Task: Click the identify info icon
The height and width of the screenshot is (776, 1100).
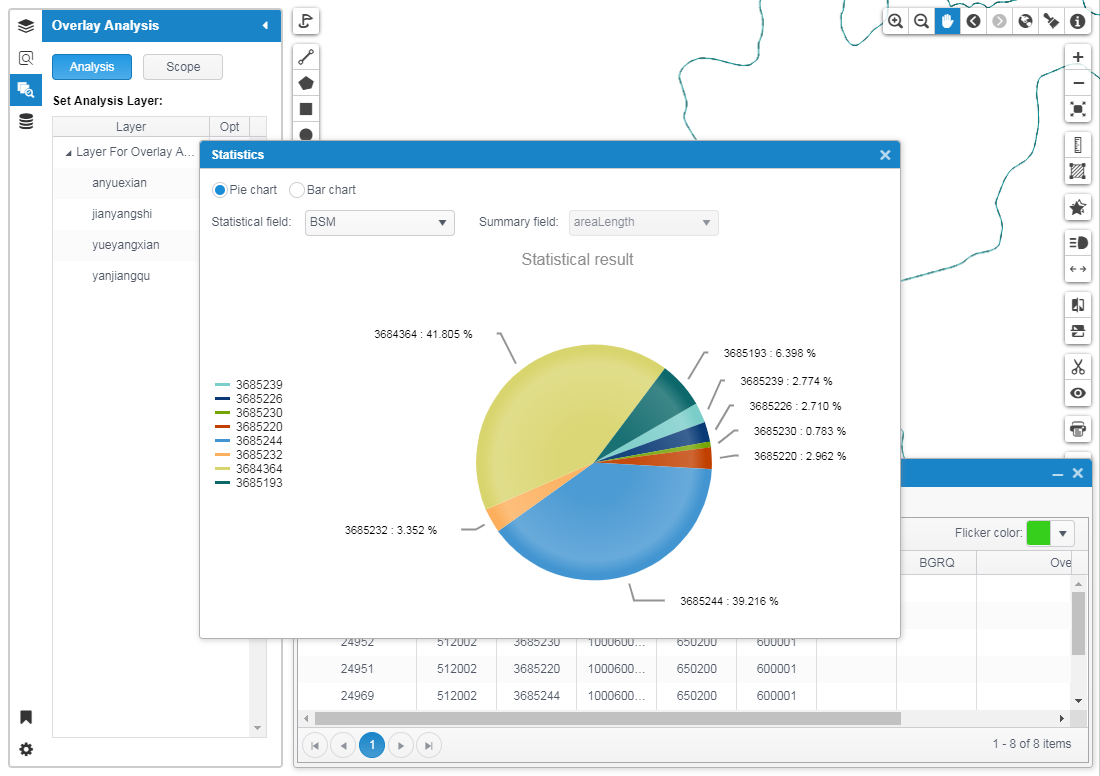Action: tap(1078, 21)
